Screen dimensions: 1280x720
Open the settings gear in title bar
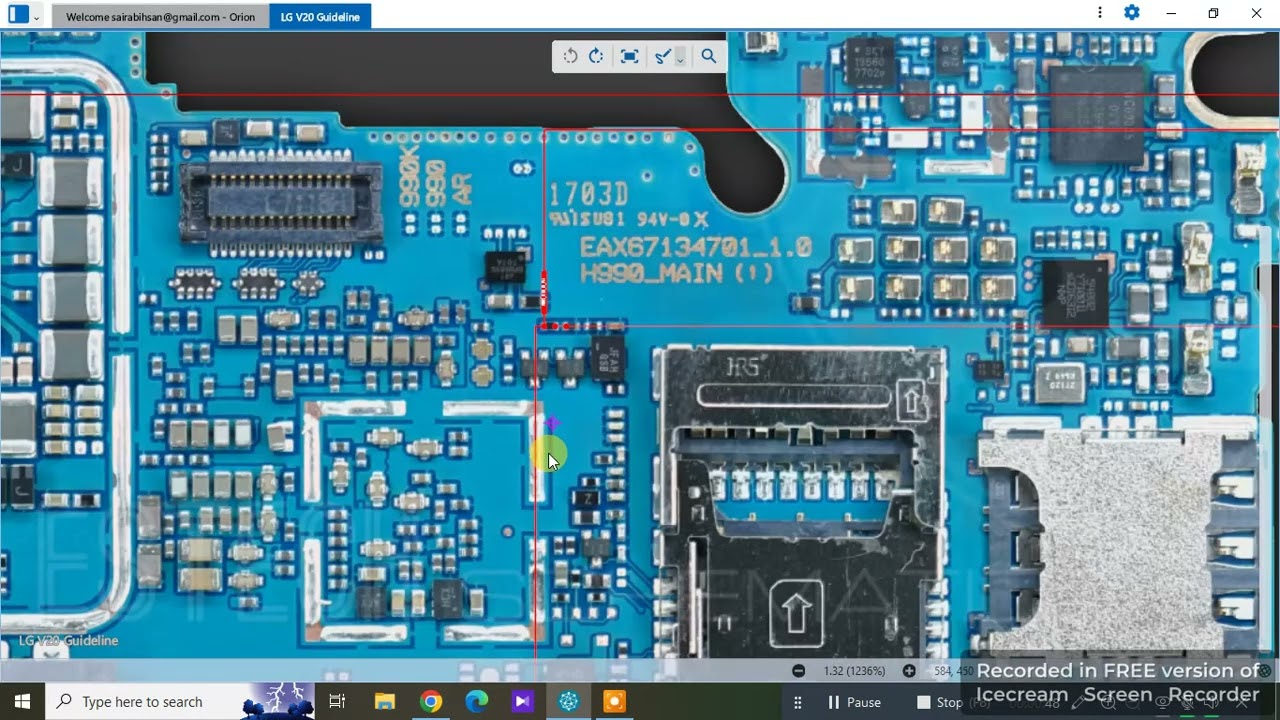(1132, 13)
